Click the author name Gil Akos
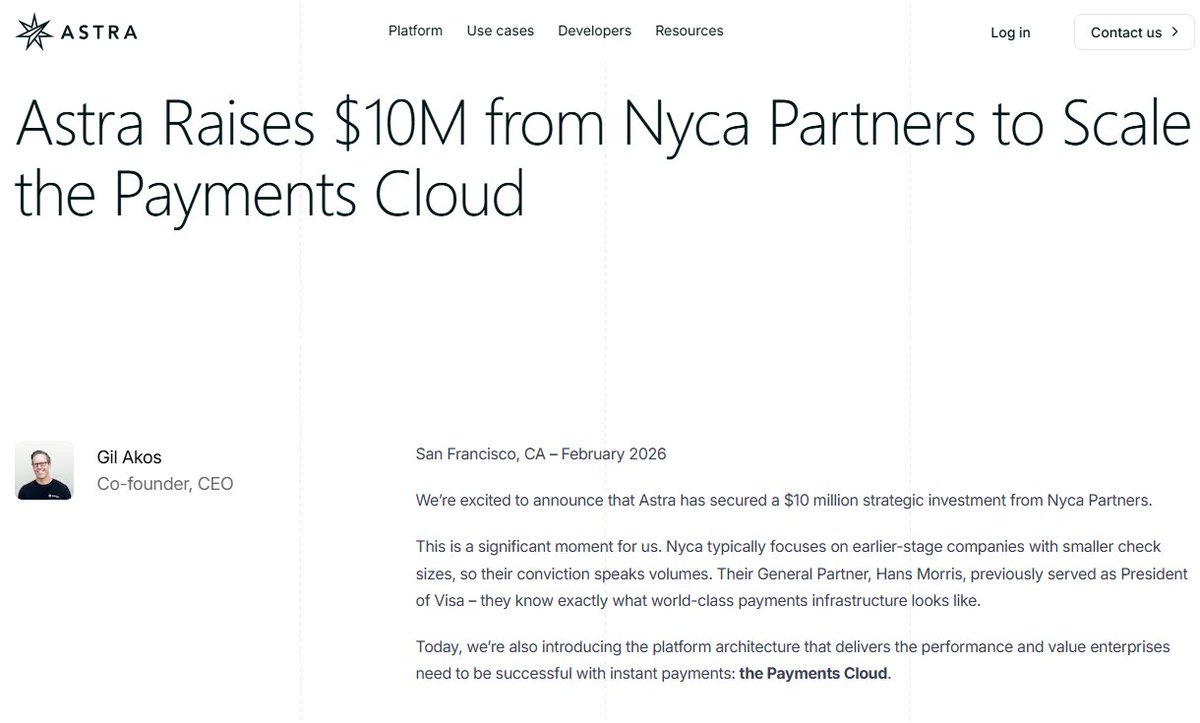Screen dimensions: 1200x723 pyautogui.click(x=129, y=457)
